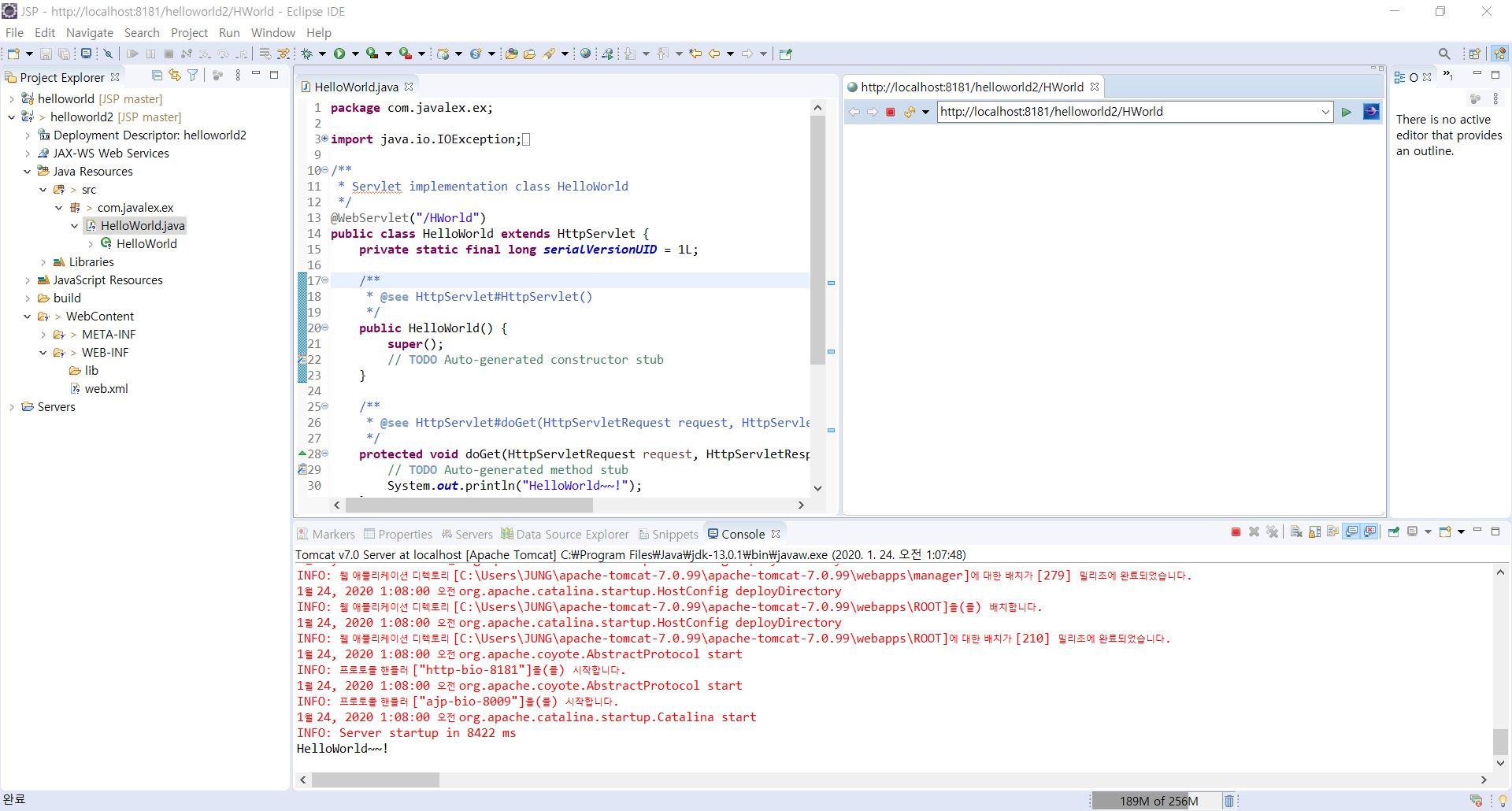
Task: Click the Clear Console icon
Action: pyautogui.click(x=1296, y=532)
